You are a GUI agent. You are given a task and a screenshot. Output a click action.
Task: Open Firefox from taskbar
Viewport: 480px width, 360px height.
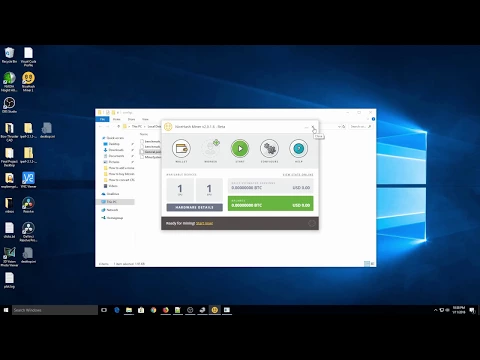click(x=165, y=310)
